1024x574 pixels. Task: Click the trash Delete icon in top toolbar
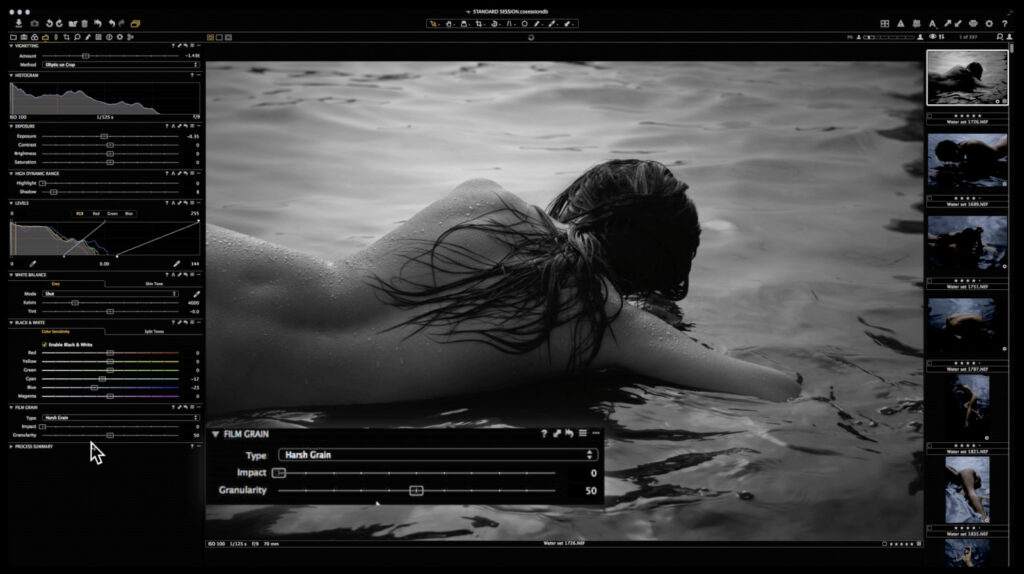(x=84, y=24)
